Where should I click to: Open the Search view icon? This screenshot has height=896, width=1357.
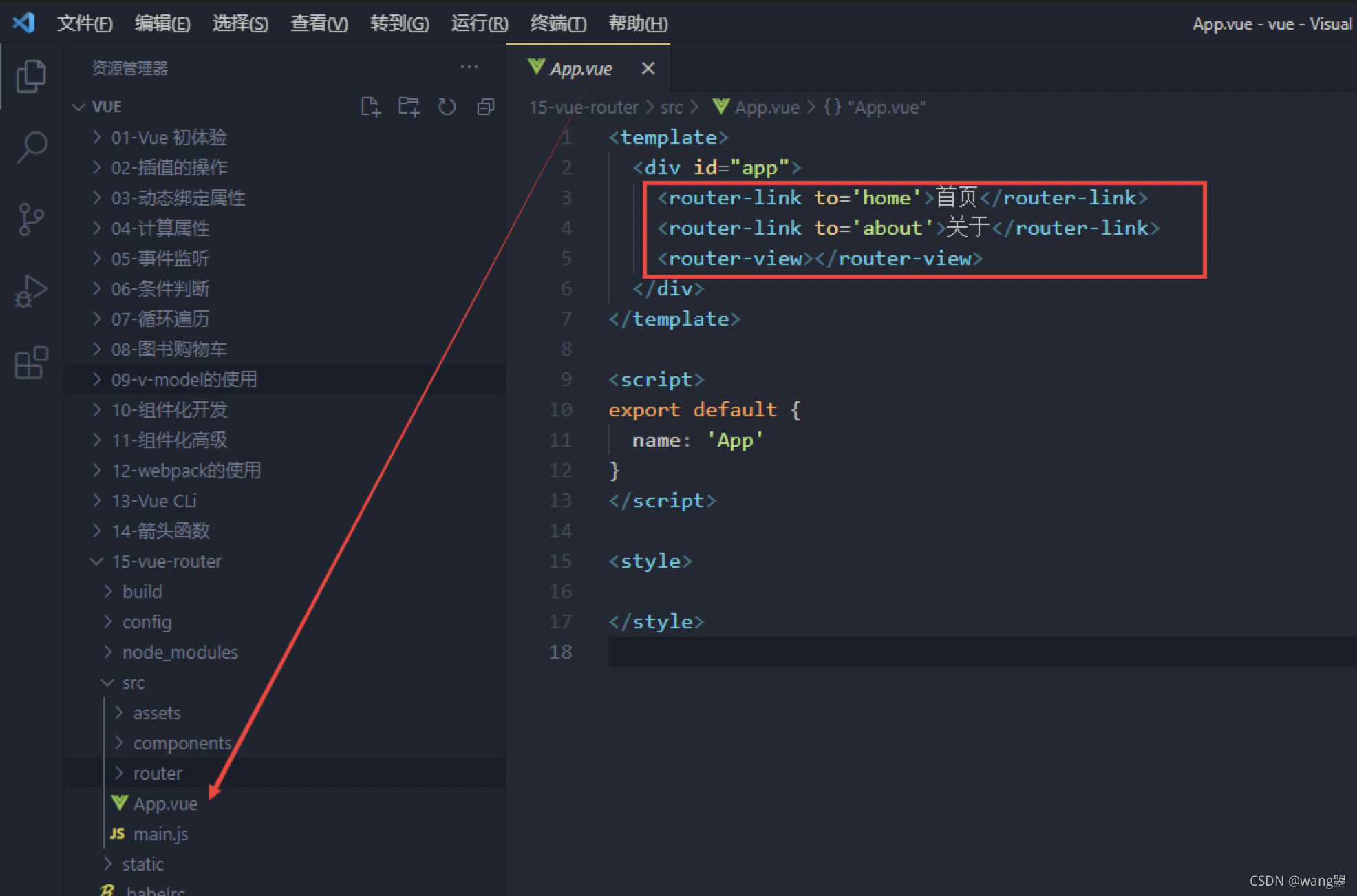31,147
